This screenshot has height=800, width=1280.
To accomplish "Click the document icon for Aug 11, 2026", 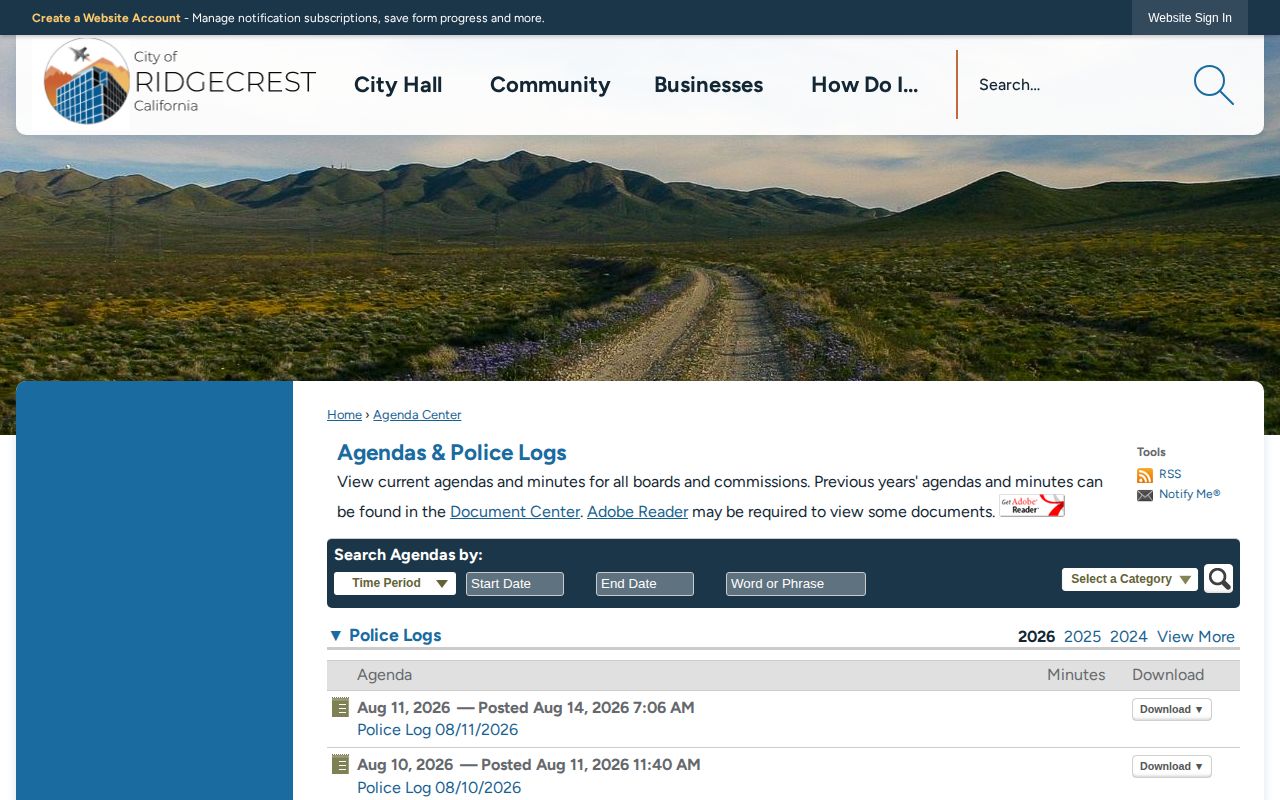I will click(340, 707).
